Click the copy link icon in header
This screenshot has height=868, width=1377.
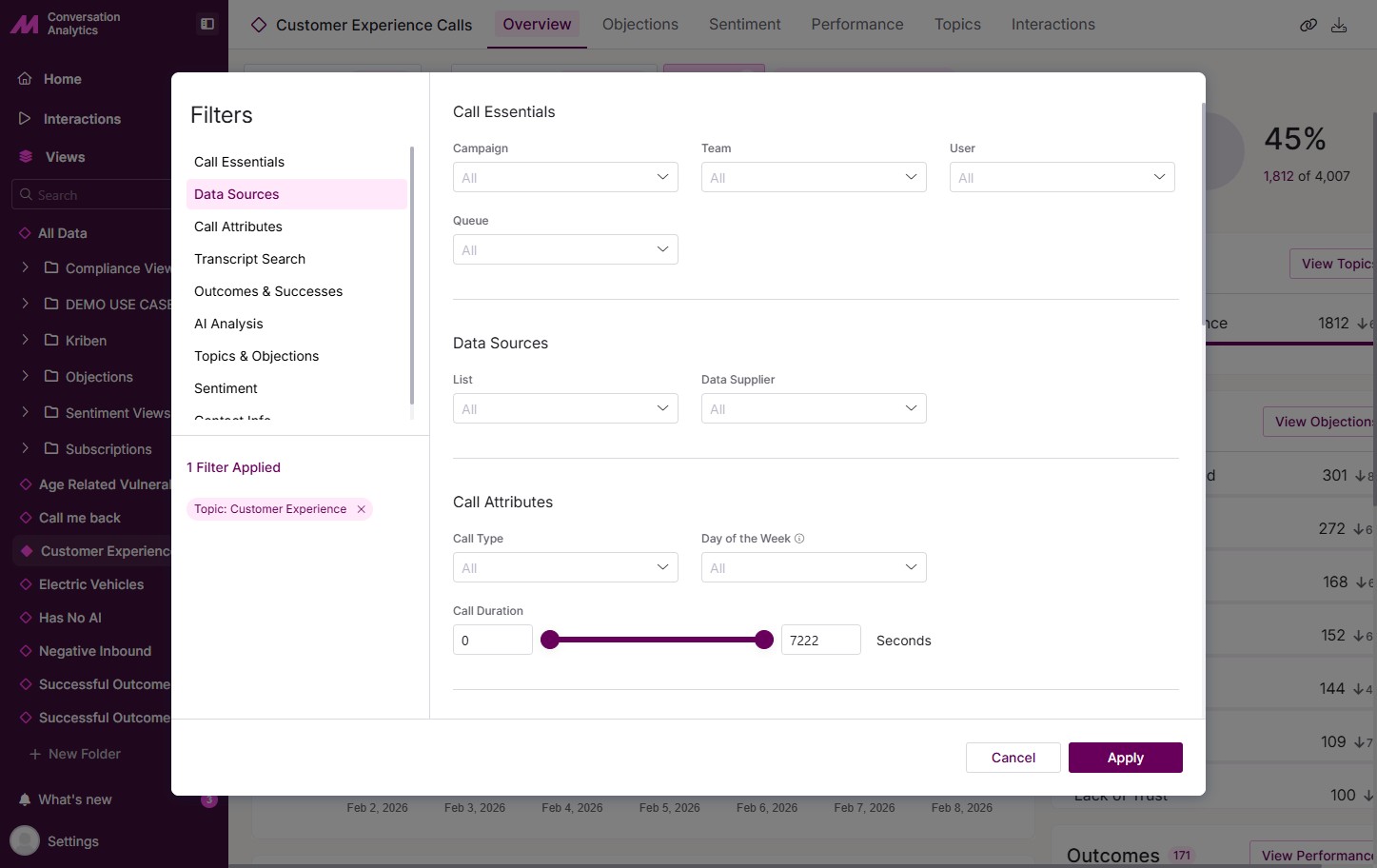tap(1308, 25)
